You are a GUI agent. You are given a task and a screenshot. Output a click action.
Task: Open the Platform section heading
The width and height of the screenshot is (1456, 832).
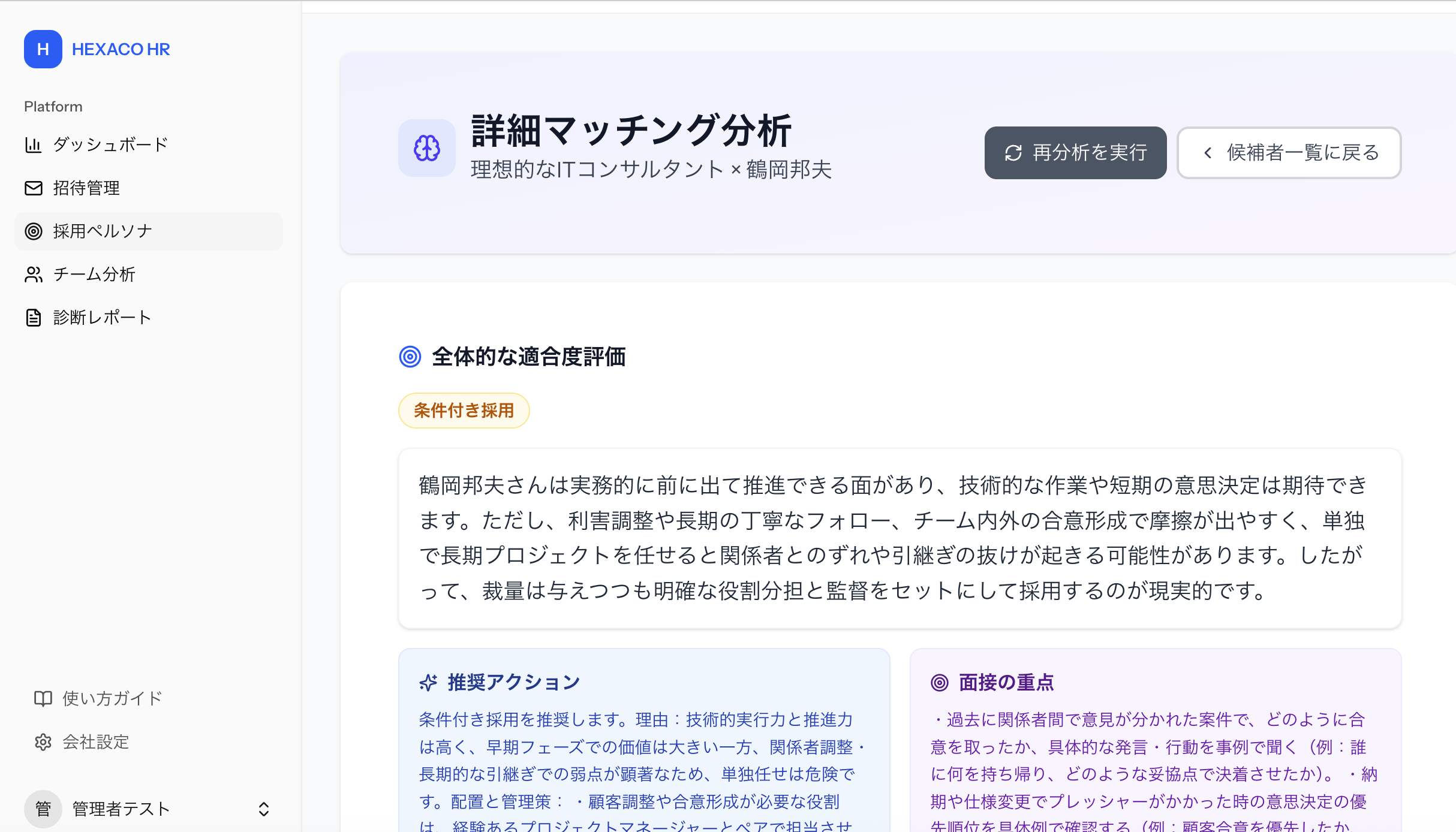coord(53,106)
